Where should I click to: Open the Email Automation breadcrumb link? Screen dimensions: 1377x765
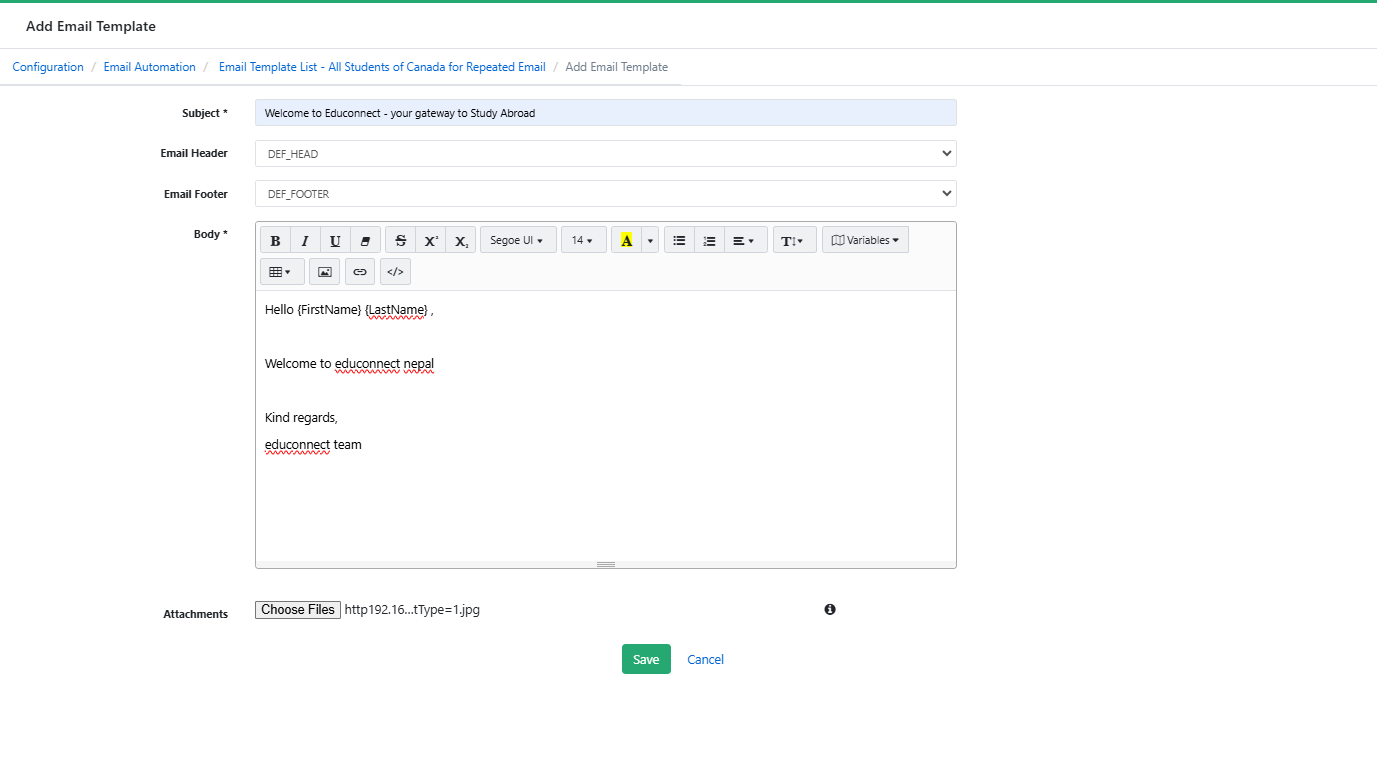150,67
